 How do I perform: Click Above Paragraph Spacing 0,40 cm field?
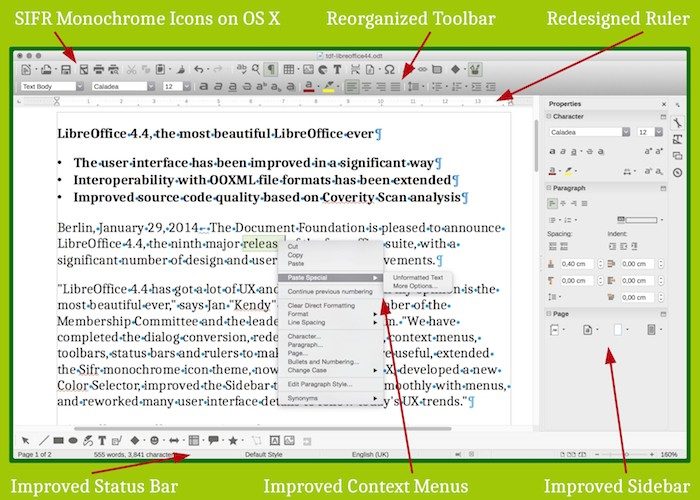tap(577, 264)
